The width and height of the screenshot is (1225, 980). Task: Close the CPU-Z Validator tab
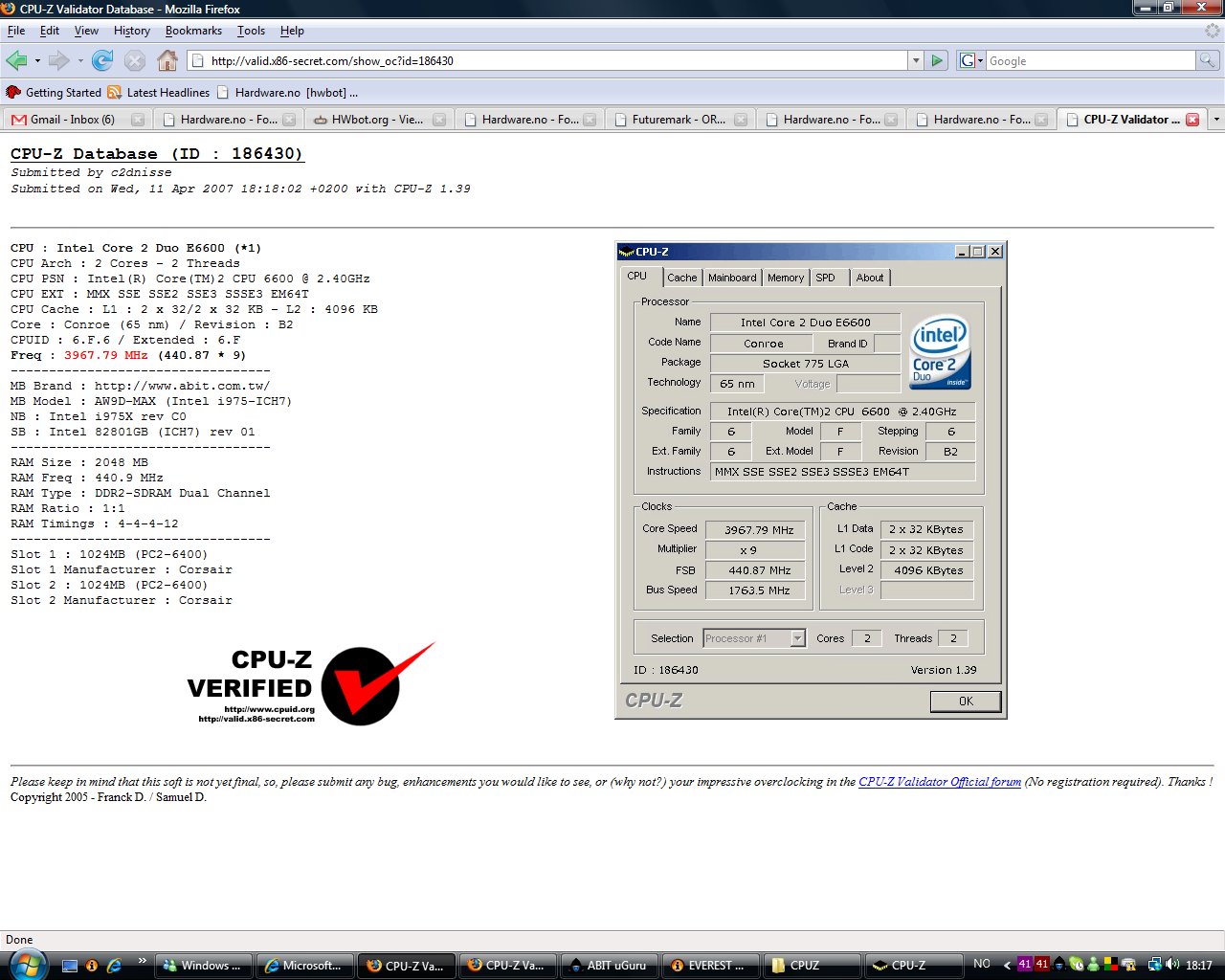click(x=1192, y=120)
